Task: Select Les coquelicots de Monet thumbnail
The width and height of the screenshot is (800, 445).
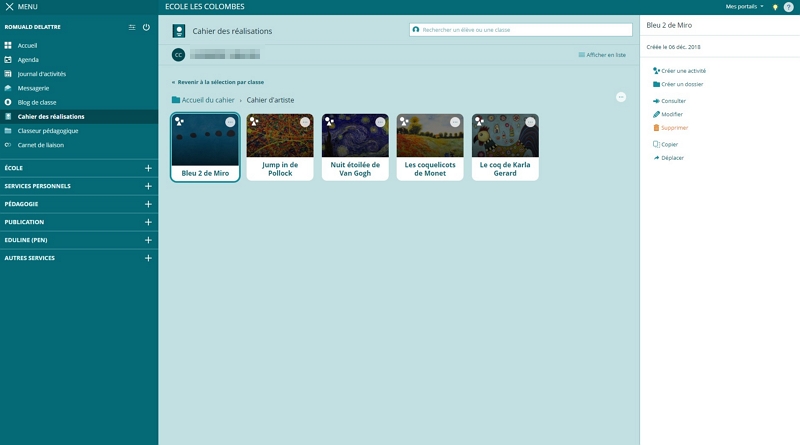Action: (430, 135)
